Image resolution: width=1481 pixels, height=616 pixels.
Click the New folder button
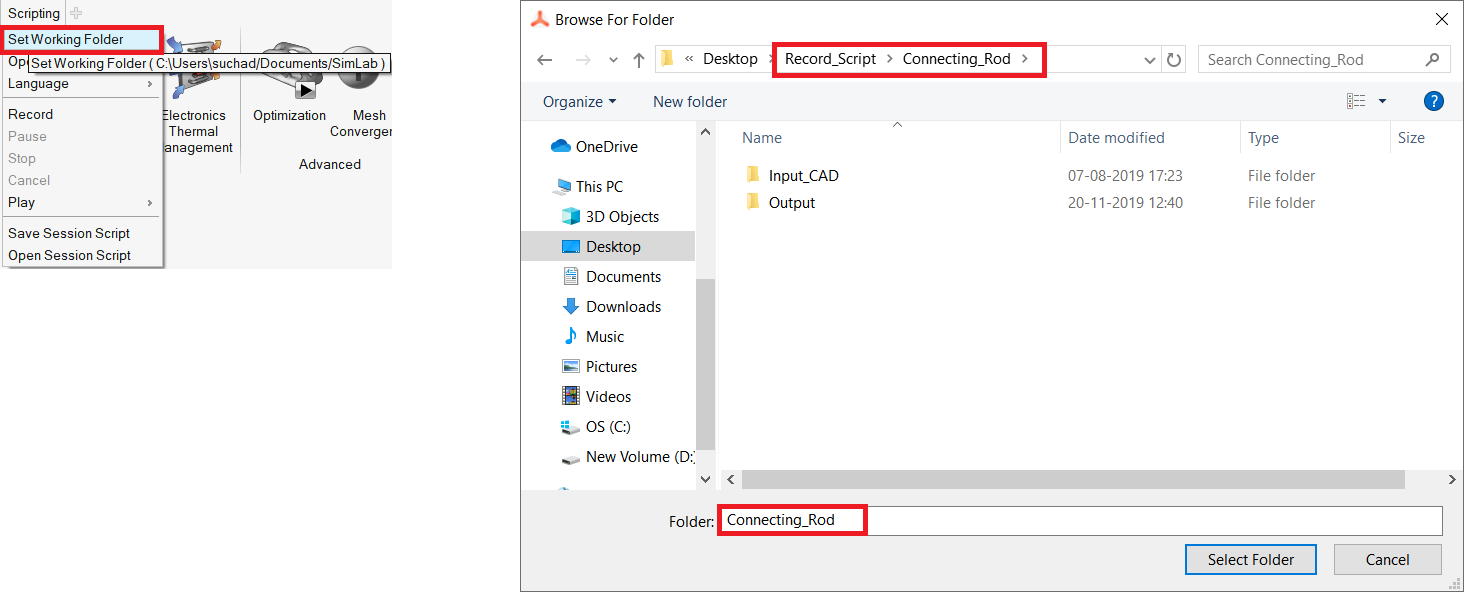[690, 102]
